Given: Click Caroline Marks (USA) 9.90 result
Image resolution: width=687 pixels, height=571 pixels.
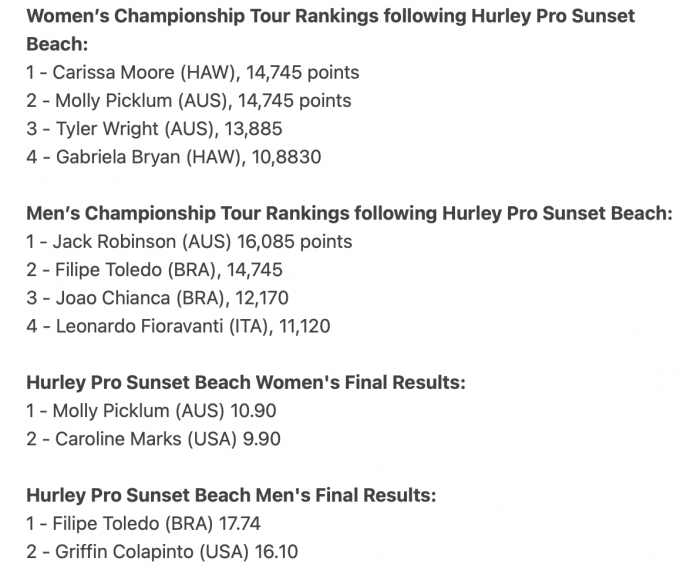Looking at the screenshot, I should [x=153, y=439].
